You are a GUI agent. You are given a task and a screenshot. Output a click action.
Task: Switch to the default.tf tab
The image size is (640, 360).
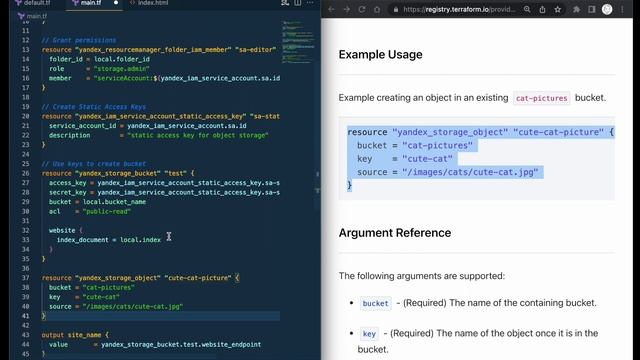(33, 3)
